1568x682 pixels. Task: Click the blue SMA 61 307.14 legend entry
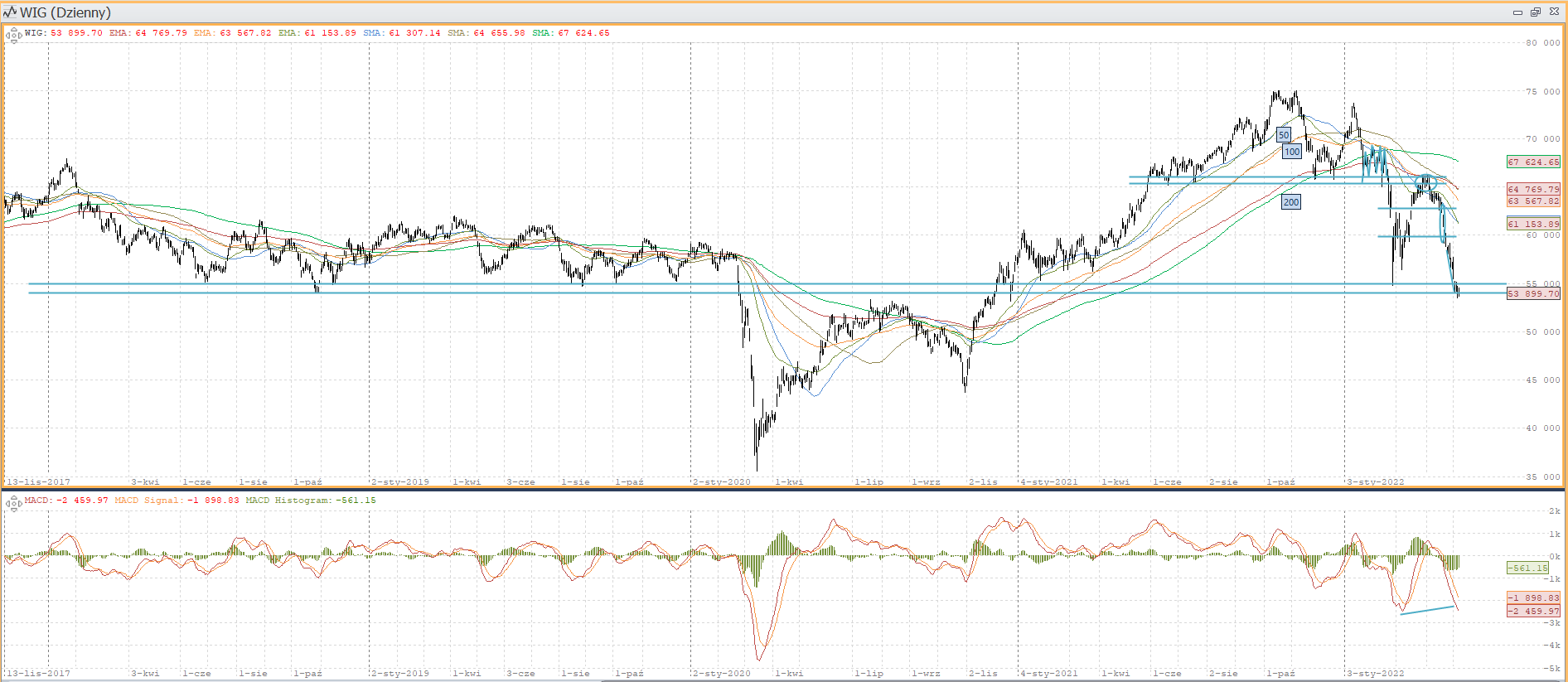click(x=402, y=33)
